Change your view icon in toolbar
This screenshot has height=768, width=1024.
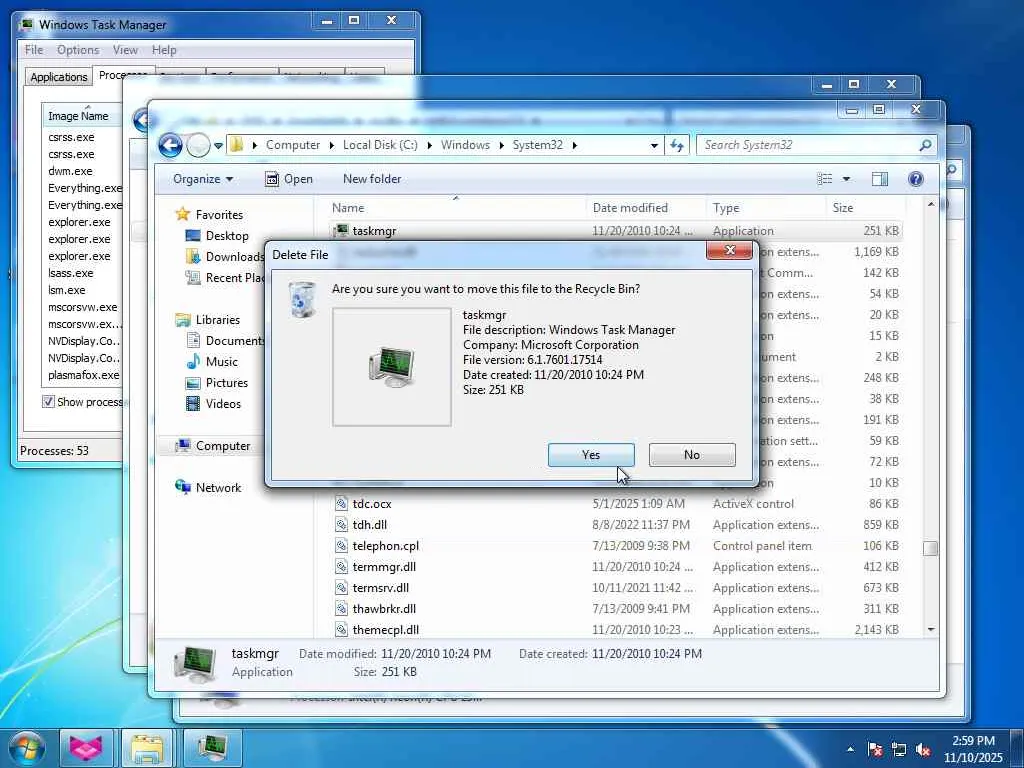pyautogui.click(x=825, y=179)
